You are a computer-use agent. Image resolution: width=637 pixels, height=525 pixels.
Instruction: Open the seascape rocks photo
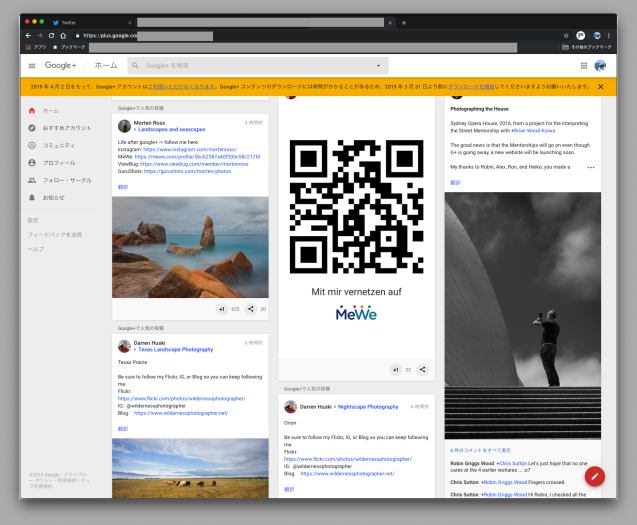tap(190, 247)
